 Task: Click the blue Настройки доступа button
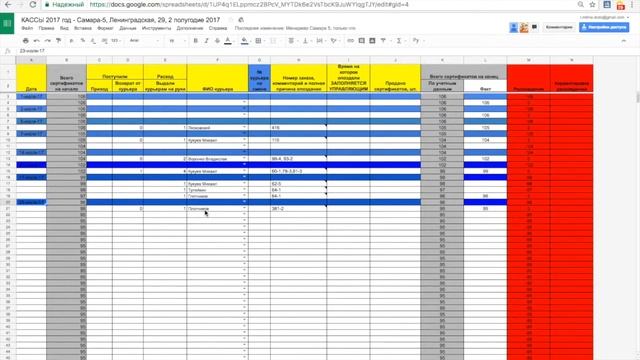point(604,27)
